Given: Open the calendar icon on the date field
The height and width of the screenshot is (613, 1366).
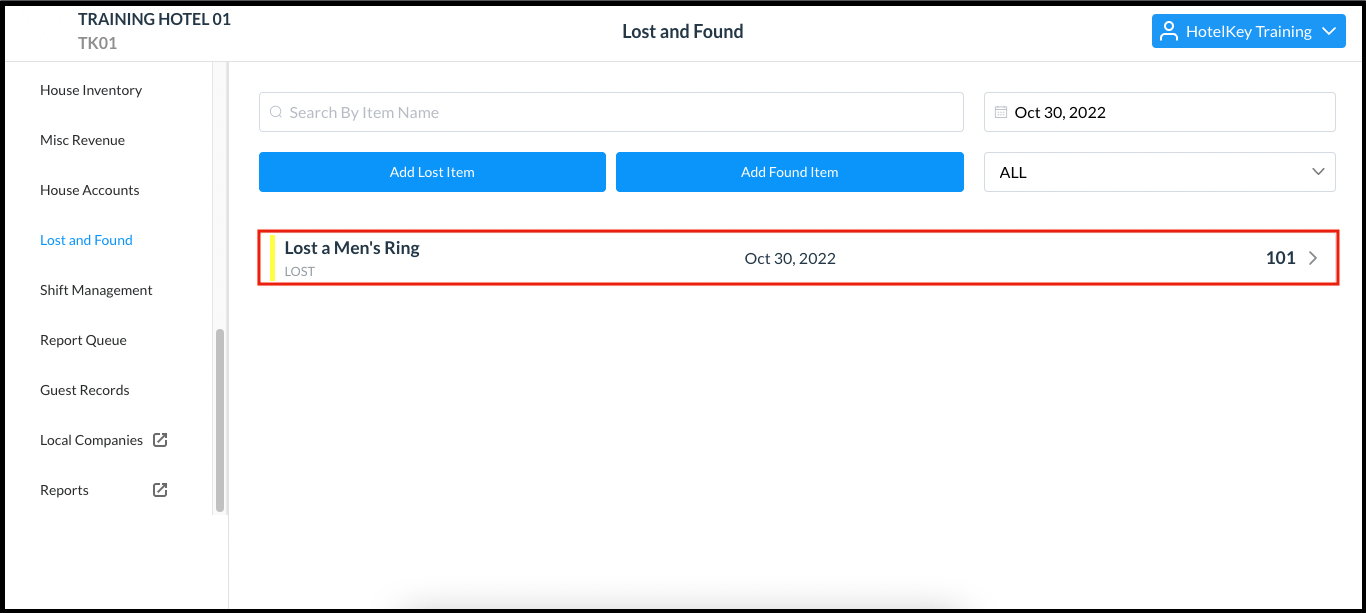Looking at the screenshot, I should pyautogui.click(x=1000, y=112).
